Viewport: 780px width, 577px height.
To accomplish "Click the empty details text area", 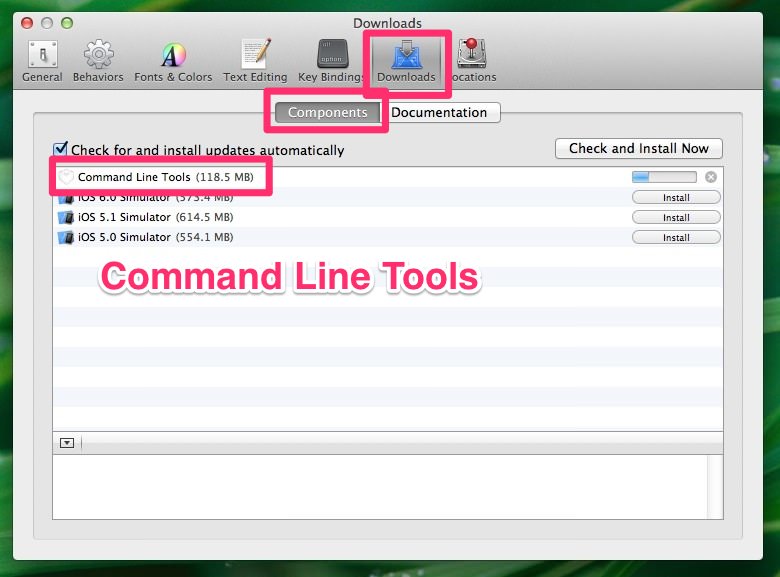I will pos(381,486).
